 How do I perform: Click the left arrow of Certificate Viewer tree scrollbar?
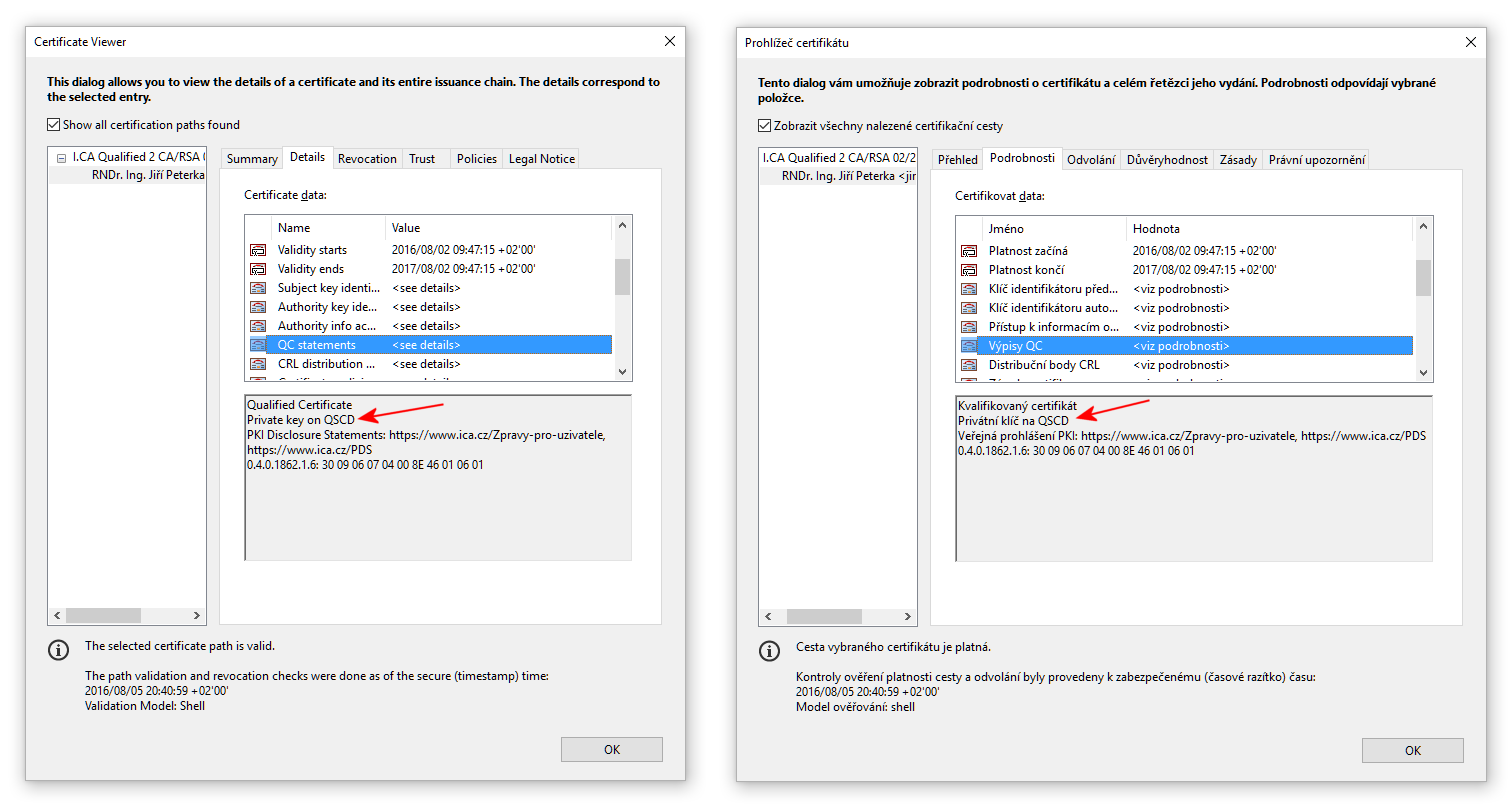tap(57, 616)
